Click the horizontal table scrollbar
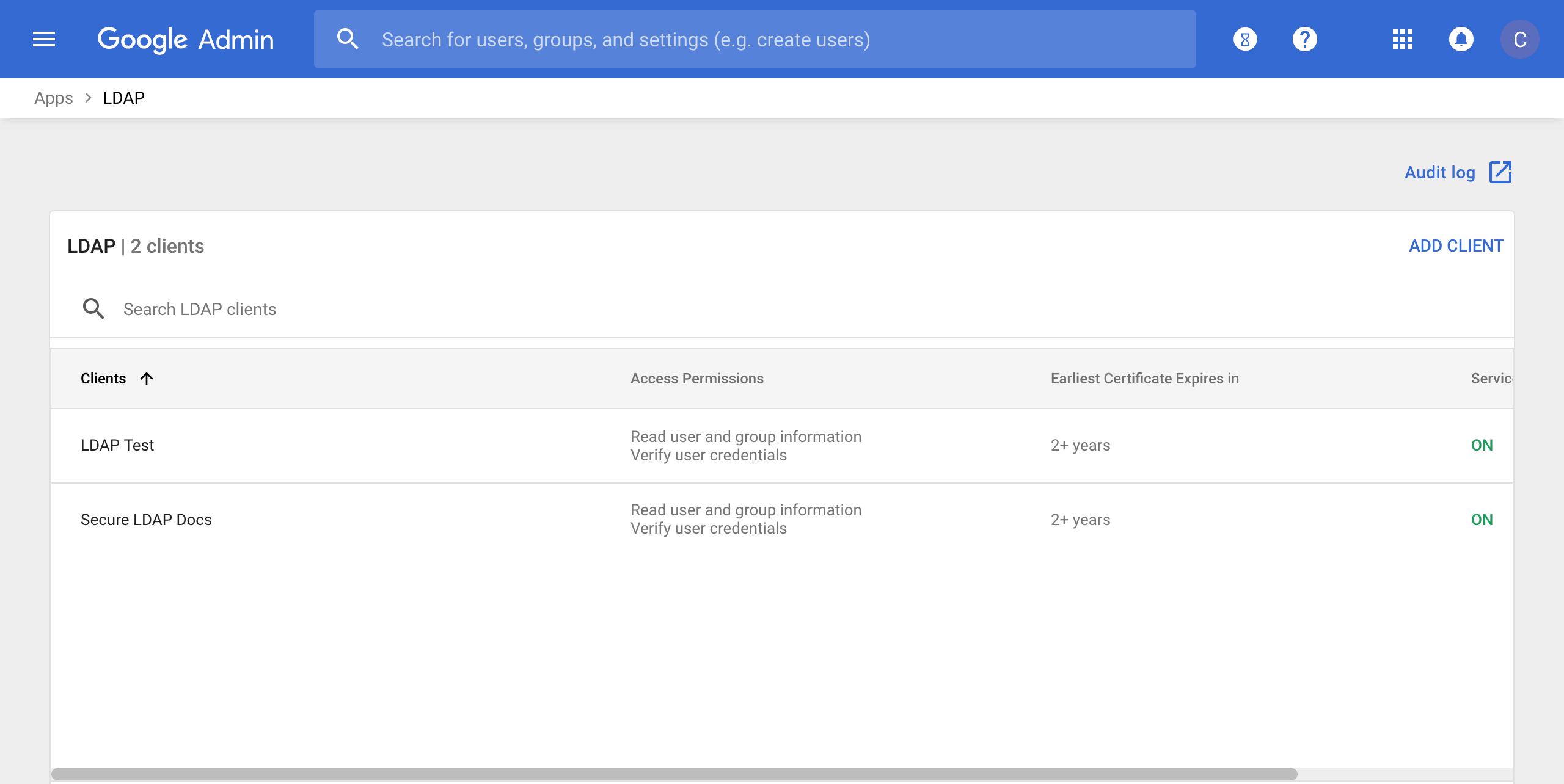Viewport: 1564px width, 784px height. click(674, 774)
